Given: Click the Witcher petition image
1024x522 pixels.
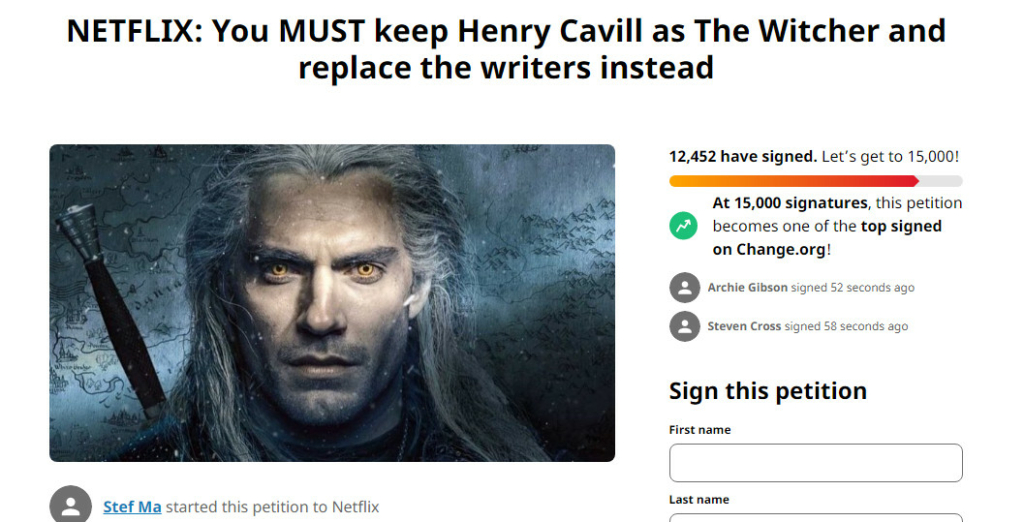Looking at the screenshot, I should 332,302.
